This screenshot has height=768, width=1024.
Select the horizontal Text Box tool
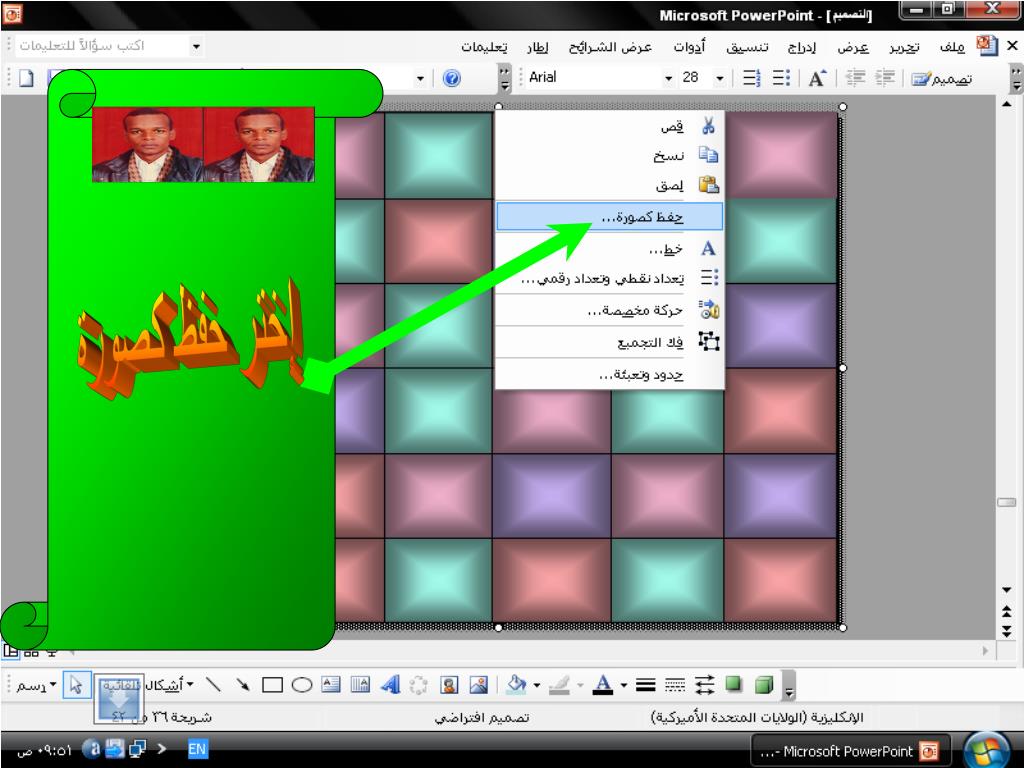(x=331, y=685)
